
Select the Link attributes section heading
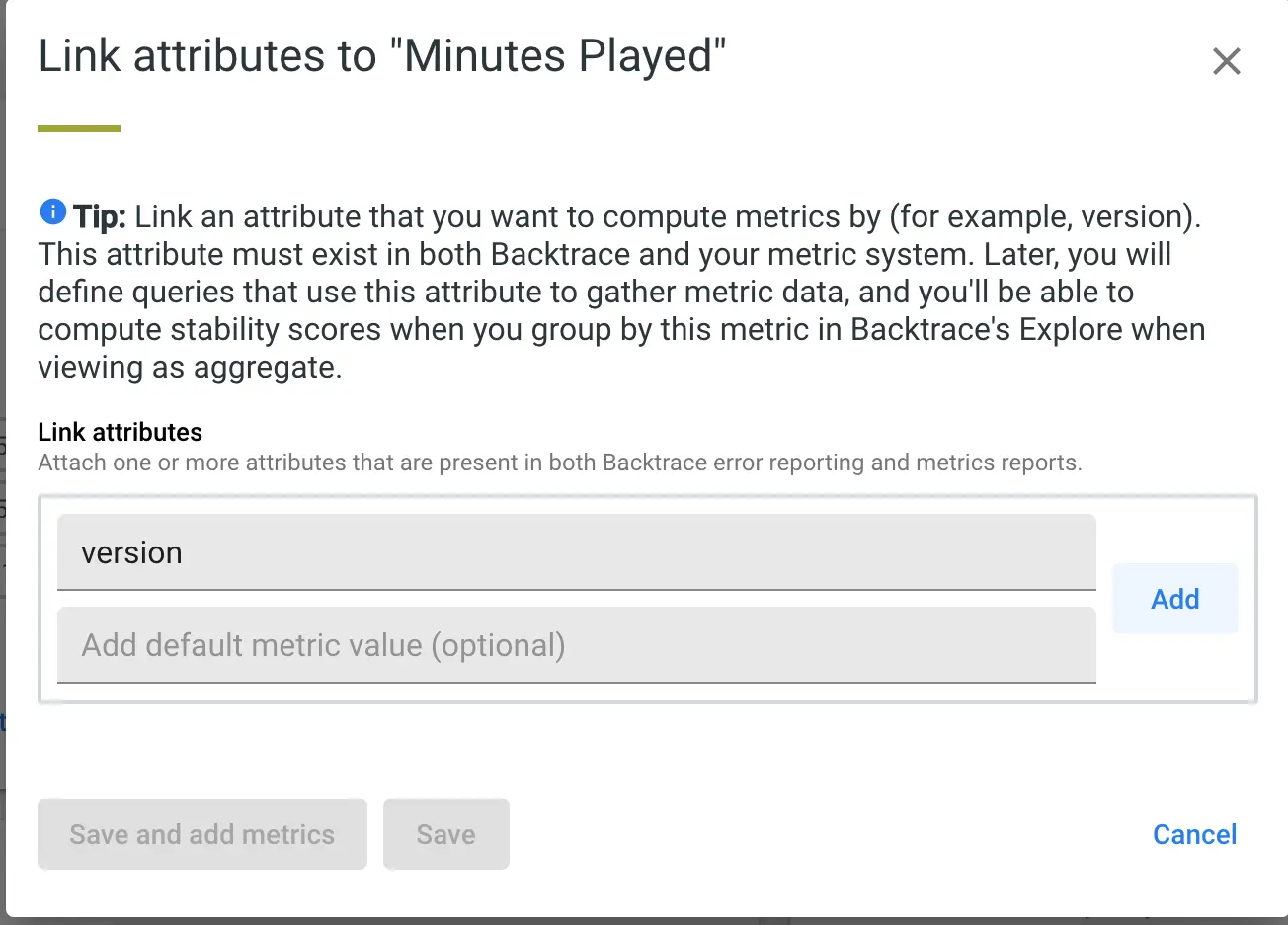point(120,432)
